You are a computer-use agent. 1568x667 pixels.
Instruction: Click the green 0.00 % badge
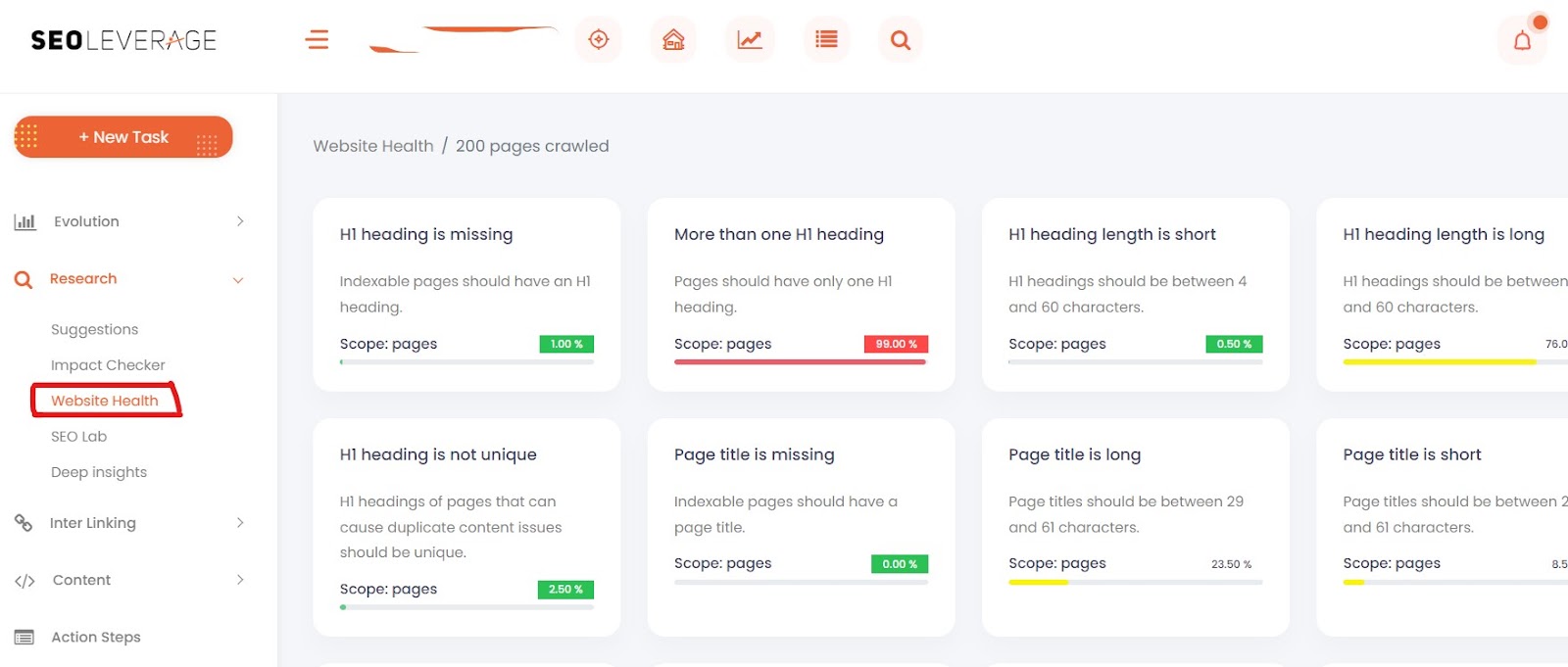pos(900,564)
